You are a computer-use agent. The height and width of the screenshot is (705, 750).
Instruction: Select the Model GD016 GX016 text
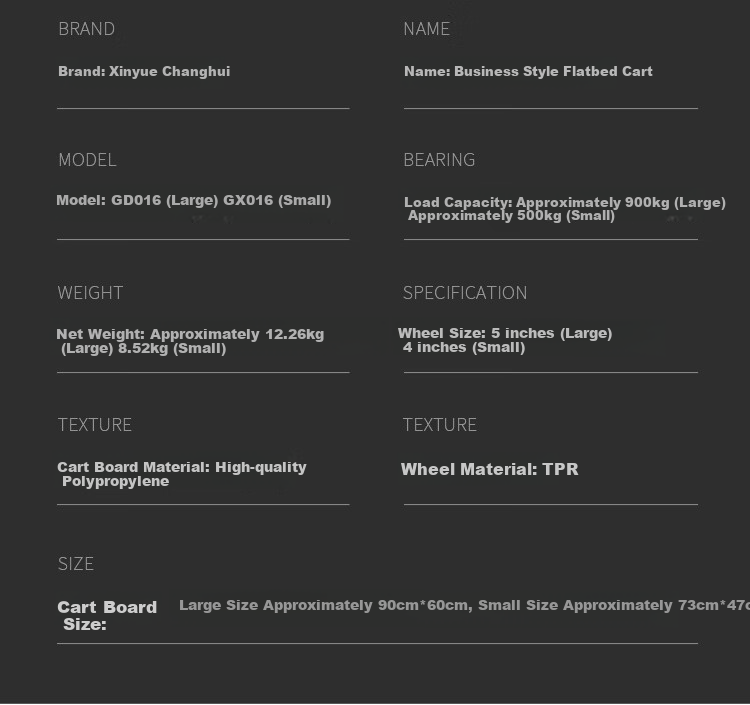coord(194,200)
